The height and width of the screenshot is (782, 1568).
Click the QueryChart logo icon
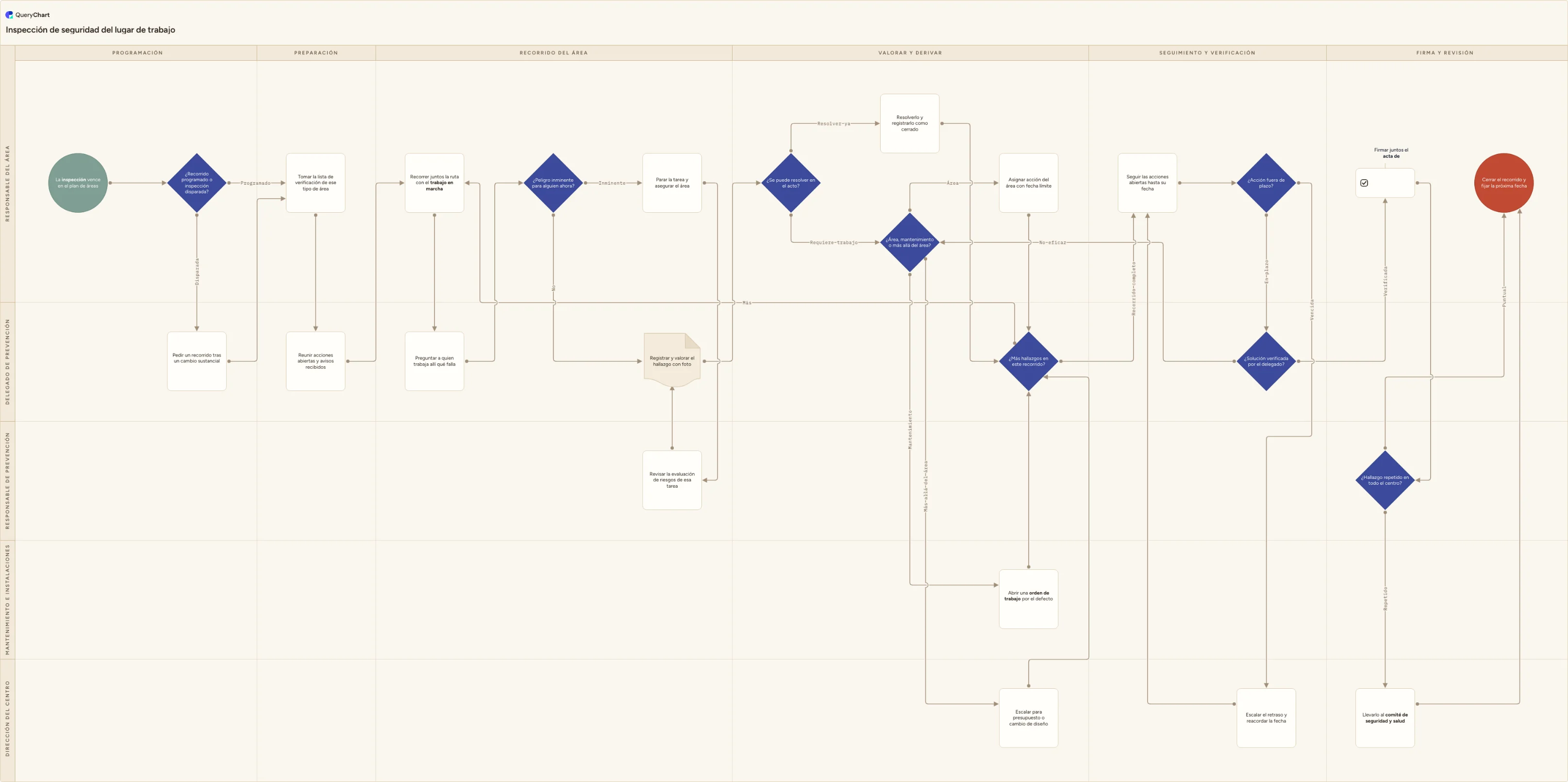coord(9,15)
